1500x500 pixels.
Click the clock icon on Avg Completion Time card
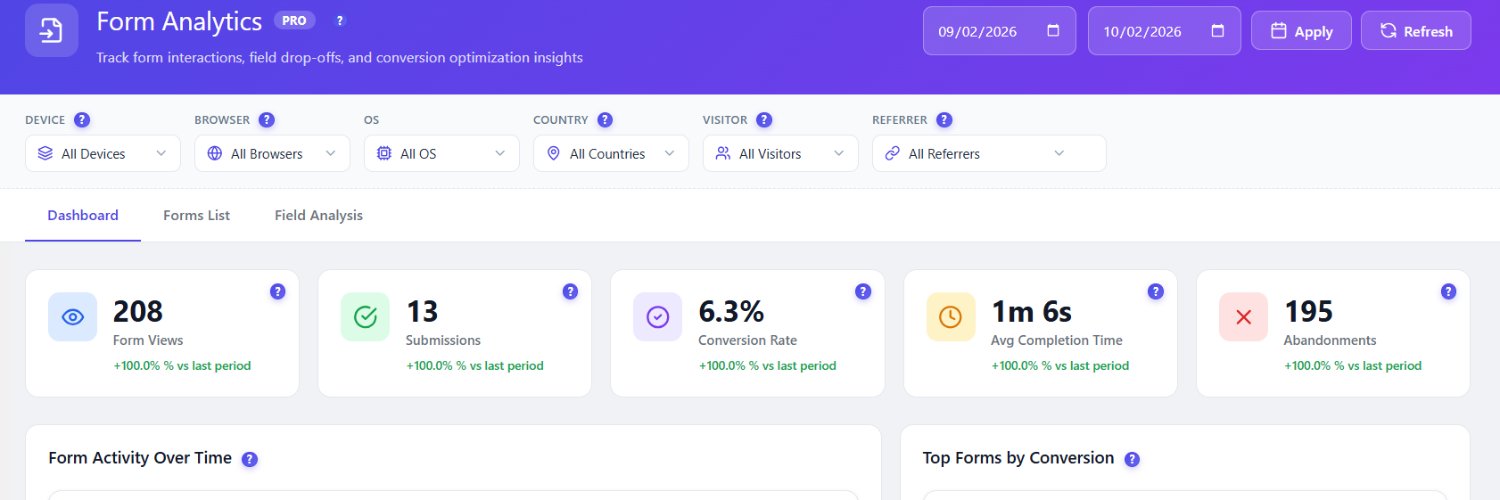pos(951,317)
